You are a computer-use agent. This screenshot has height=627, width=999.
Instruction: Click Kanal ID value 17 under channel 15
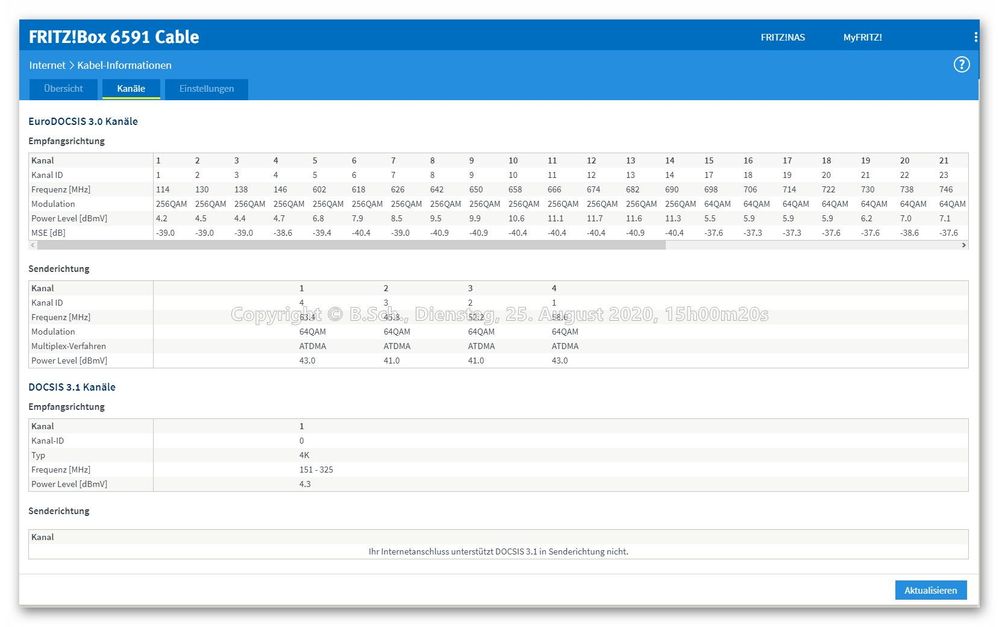click(708, 175)
